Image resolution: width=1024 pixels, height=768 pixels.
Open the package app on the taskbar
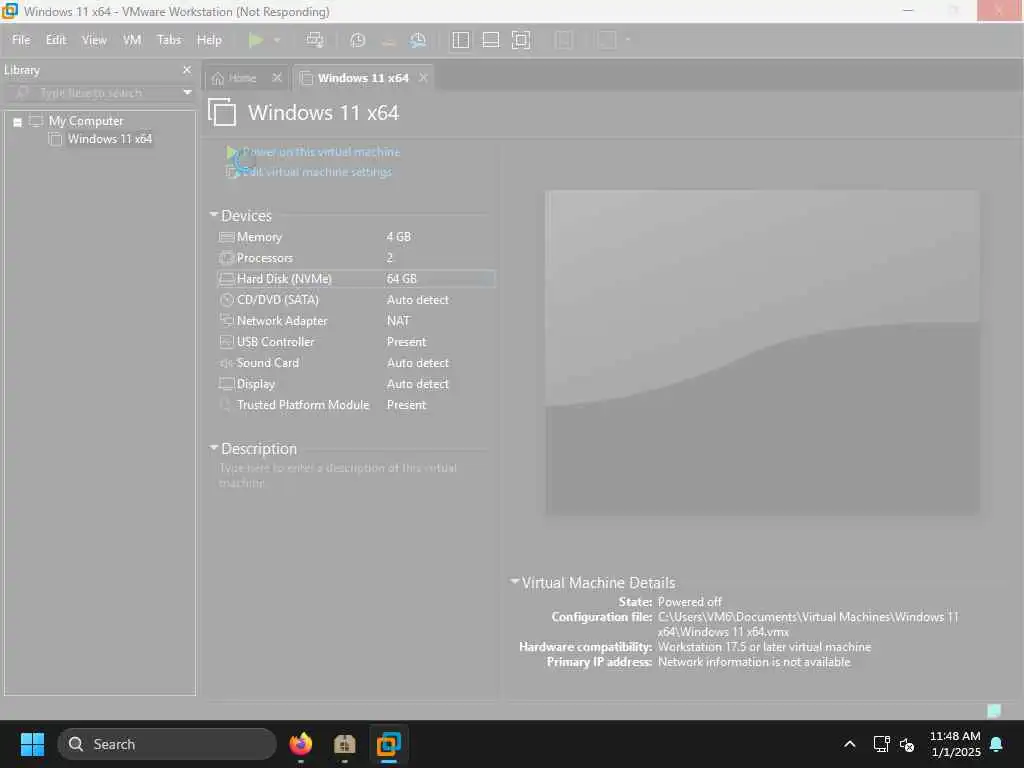(344, 744)
